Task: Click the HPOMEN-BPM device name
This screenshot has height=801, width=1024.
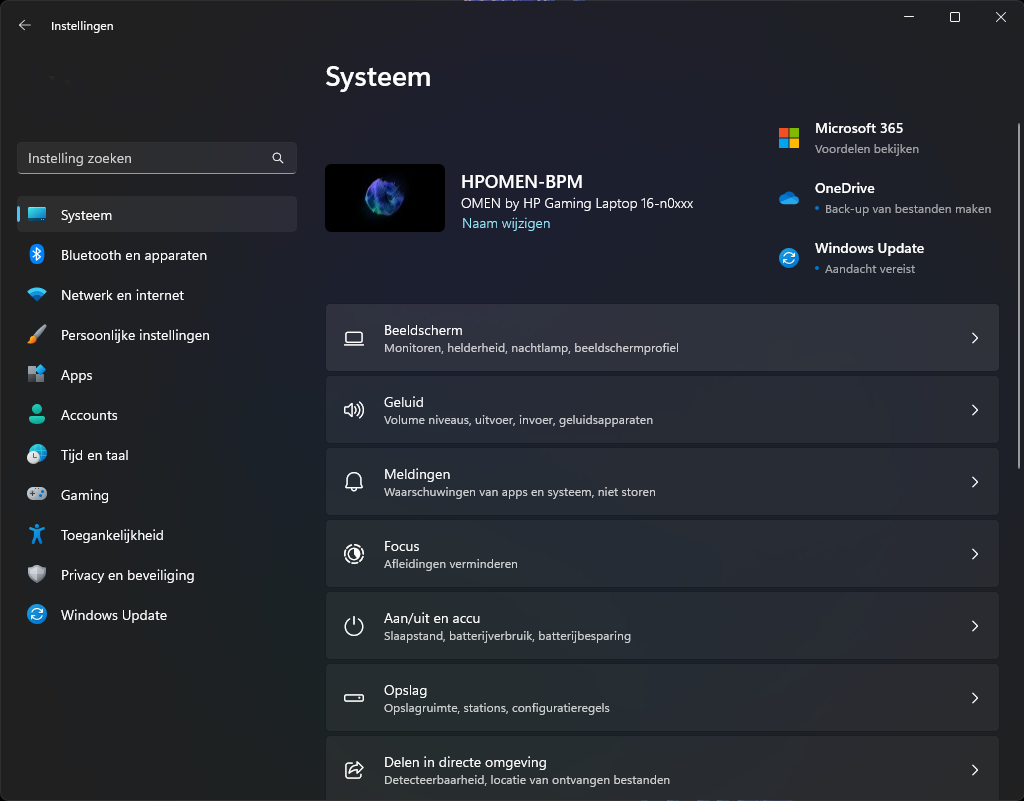Action: point(521,181)
